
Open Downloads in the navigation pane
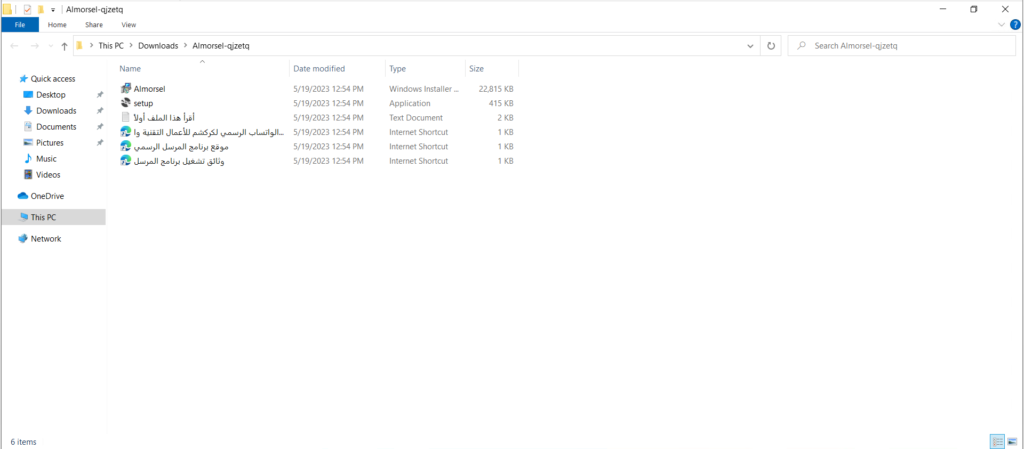click(x=56, y=111)
